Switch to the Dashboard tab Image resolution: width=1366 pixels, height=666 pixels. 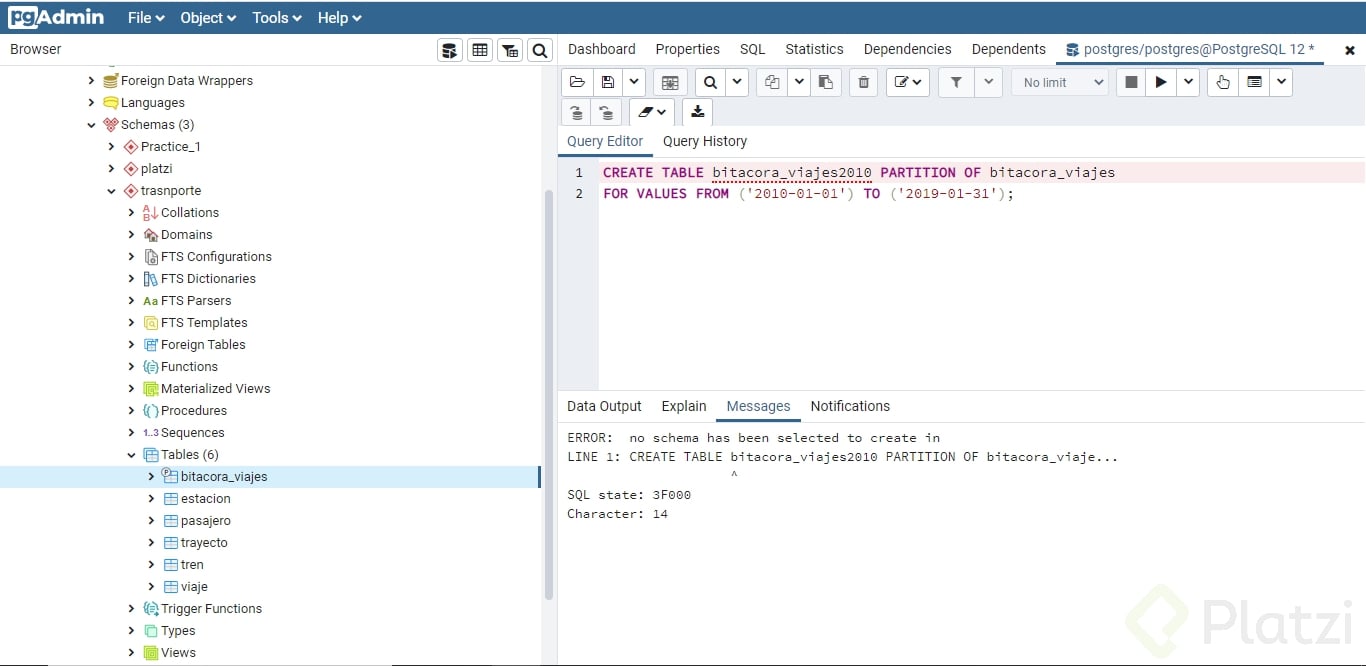(602, 49)
